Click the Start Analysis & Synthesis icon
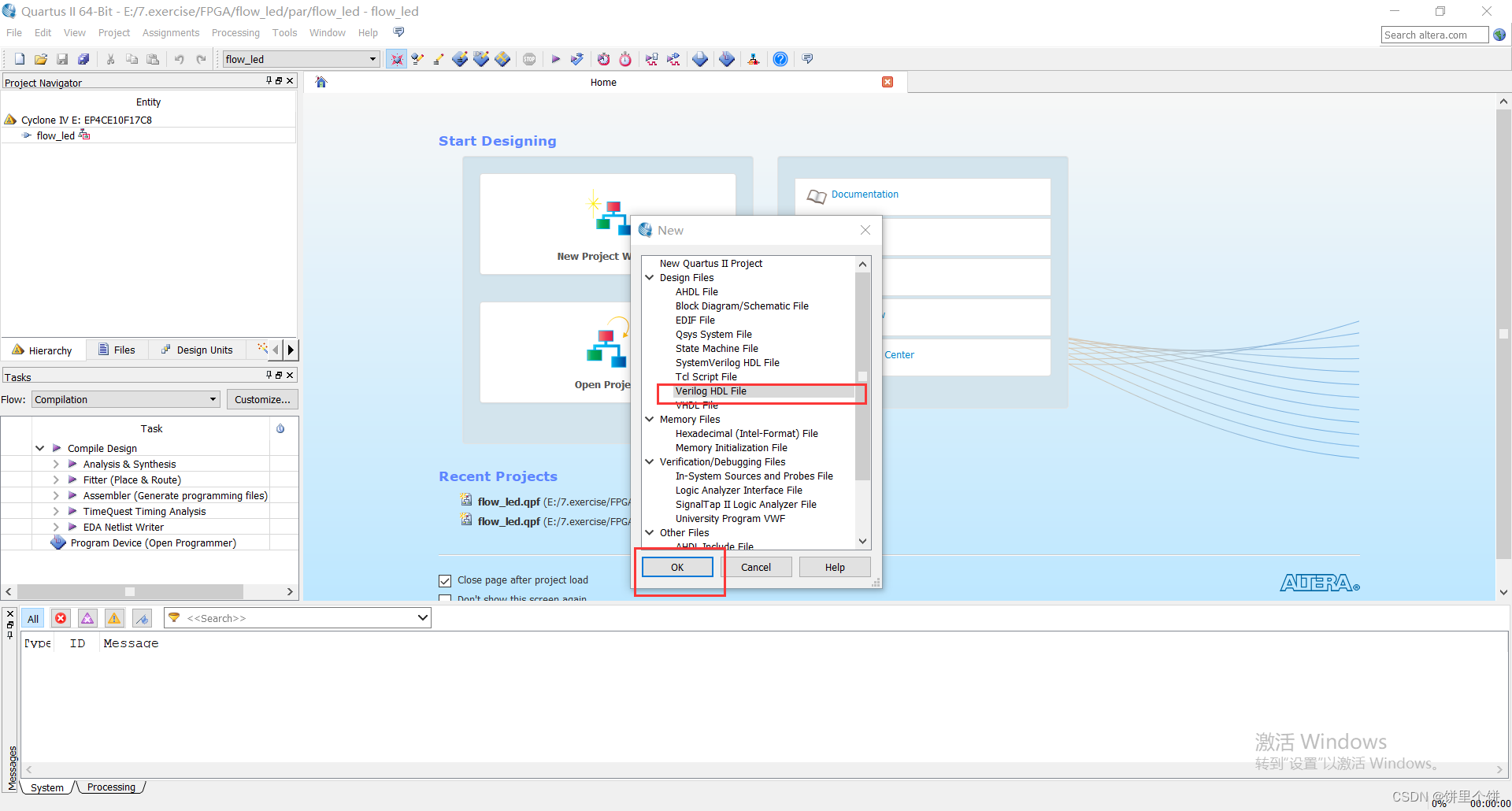 (x=577, y=59)
